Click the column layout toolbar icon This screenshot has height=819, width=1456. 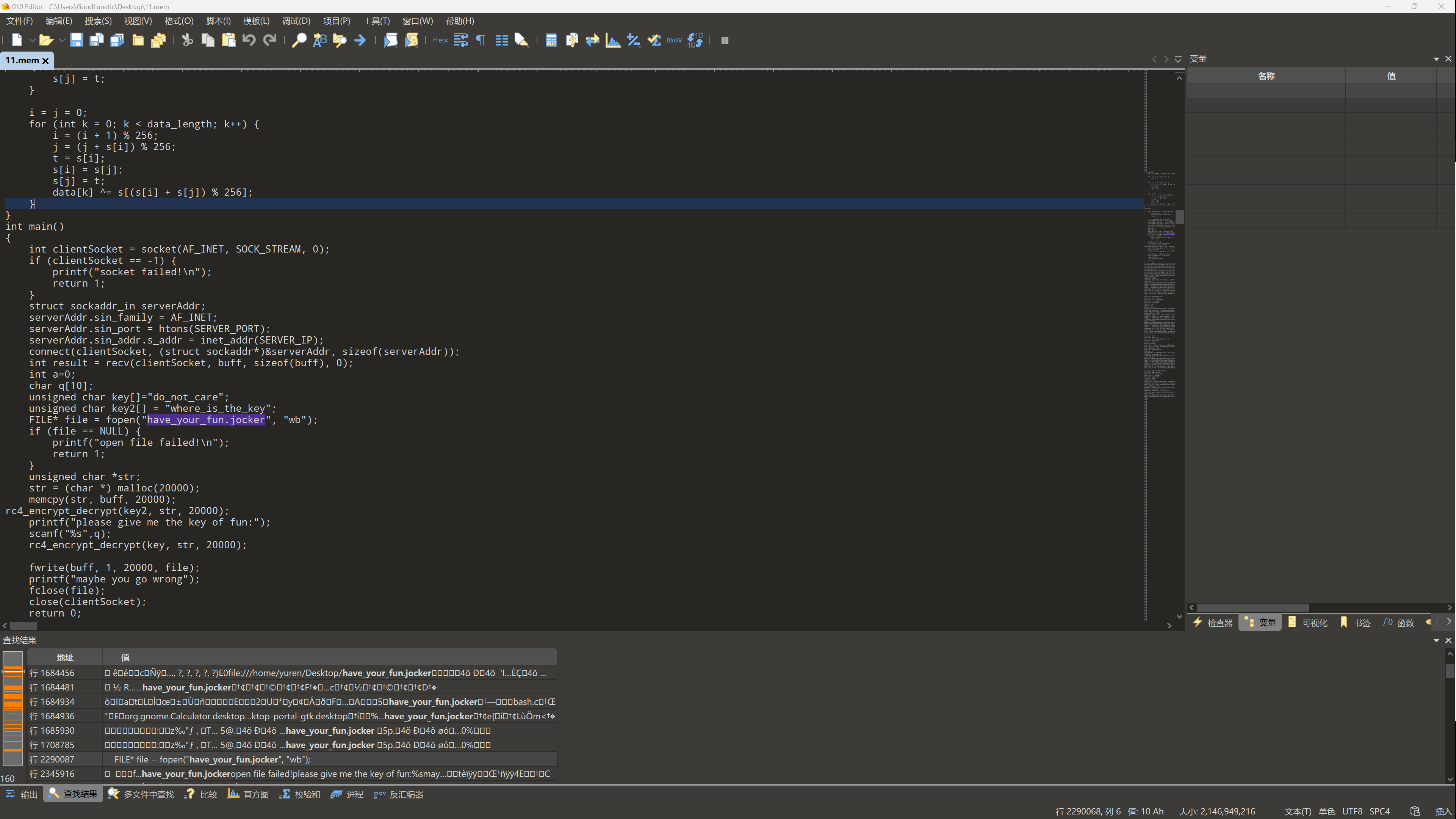click(501, 40)
